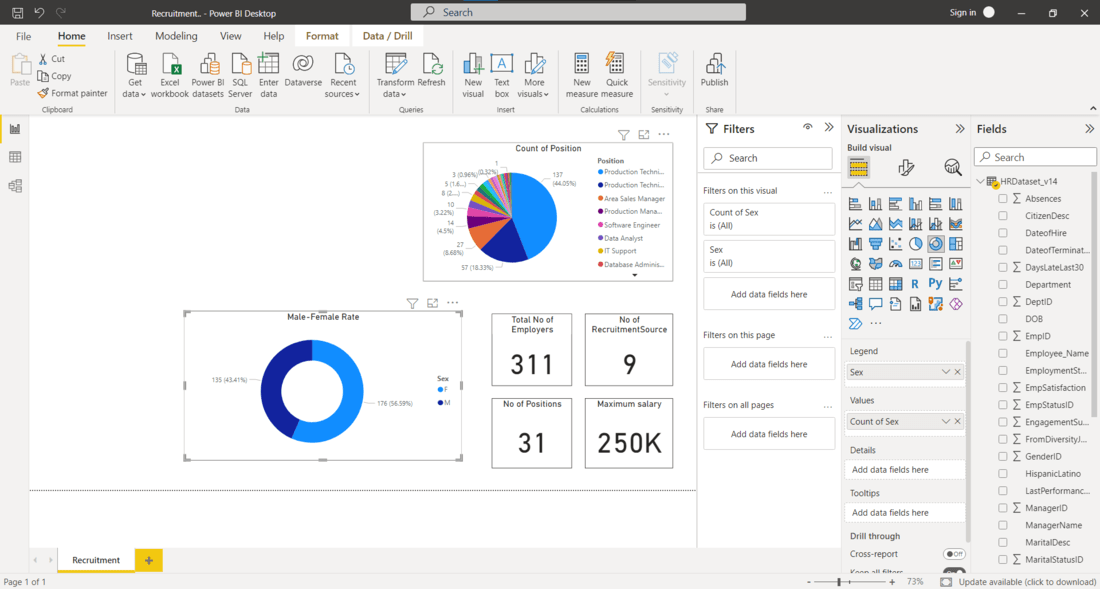The image size is (1100, 589).
Task: Open Data view in left sidebar
Action: pyautogui.click(x=15, y=157)
